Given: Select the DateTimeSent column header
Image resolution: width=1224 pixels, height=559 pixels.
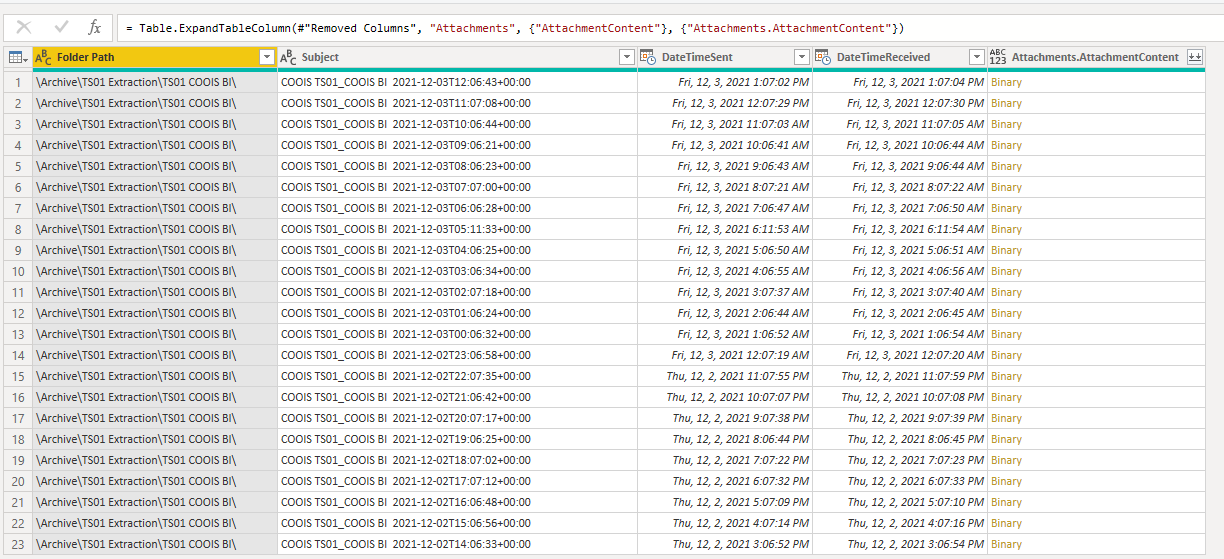Looking at the screenshot, I should tap(725, 58).
